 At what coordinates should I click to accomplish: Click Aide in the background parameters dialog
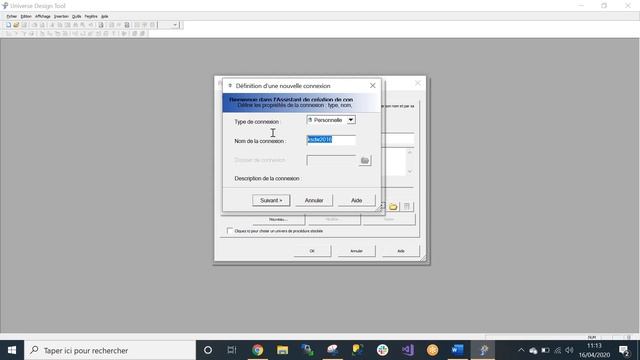click(x=401, y=251)
